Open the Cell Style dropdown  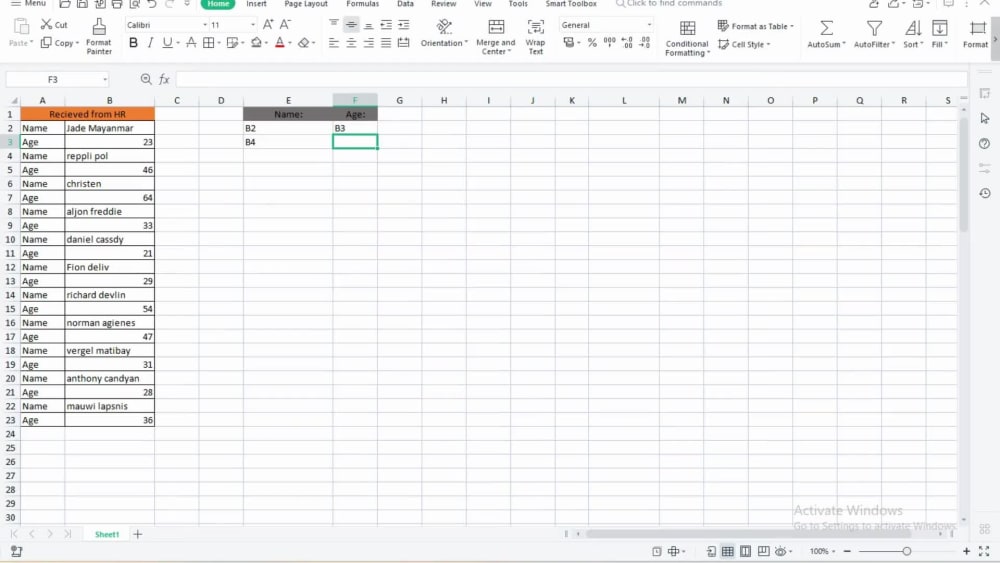(744, 44)
